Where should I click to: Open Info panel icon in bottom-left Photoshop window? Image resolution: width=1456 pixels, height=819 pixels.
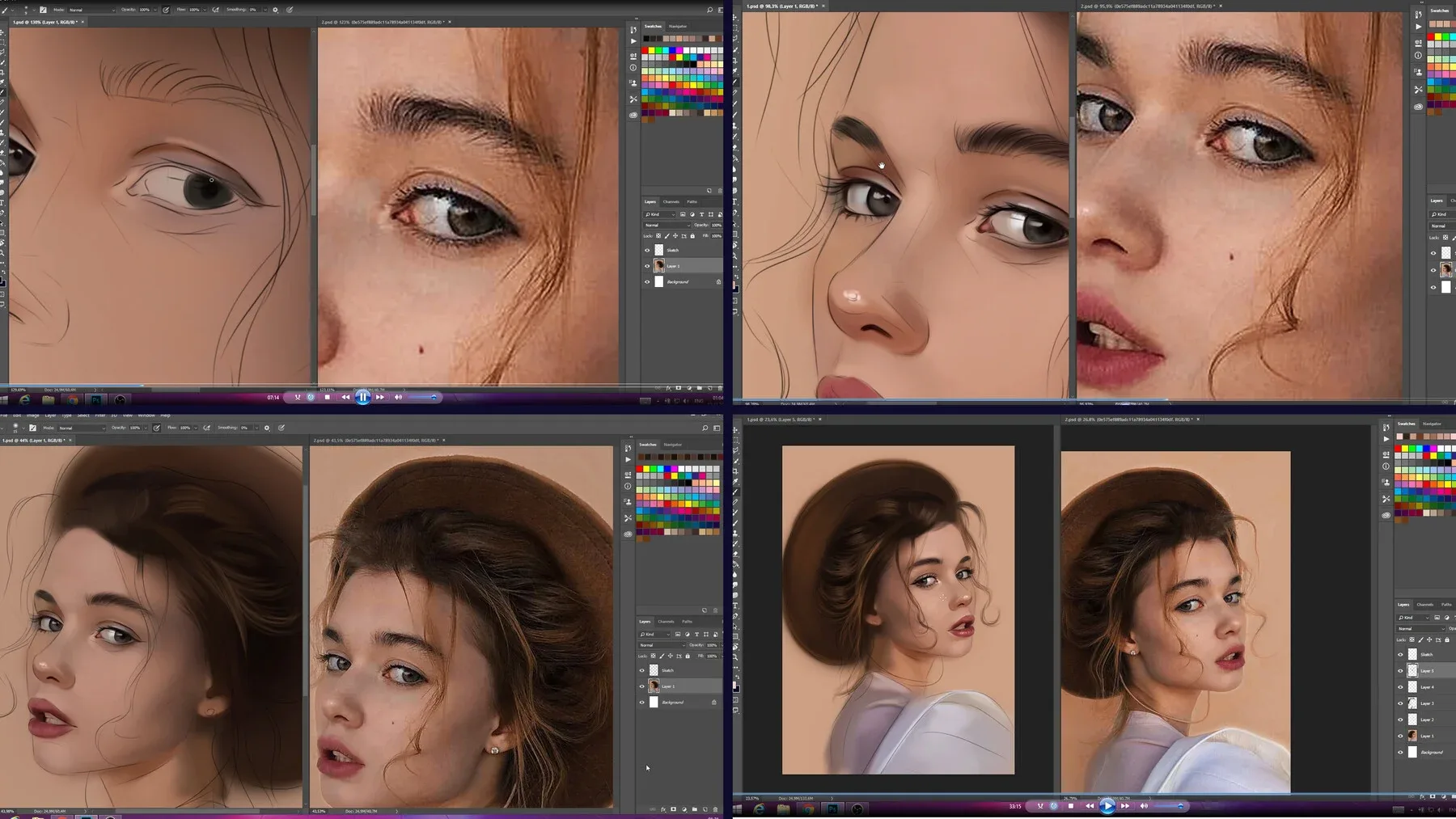coord(629,487)
